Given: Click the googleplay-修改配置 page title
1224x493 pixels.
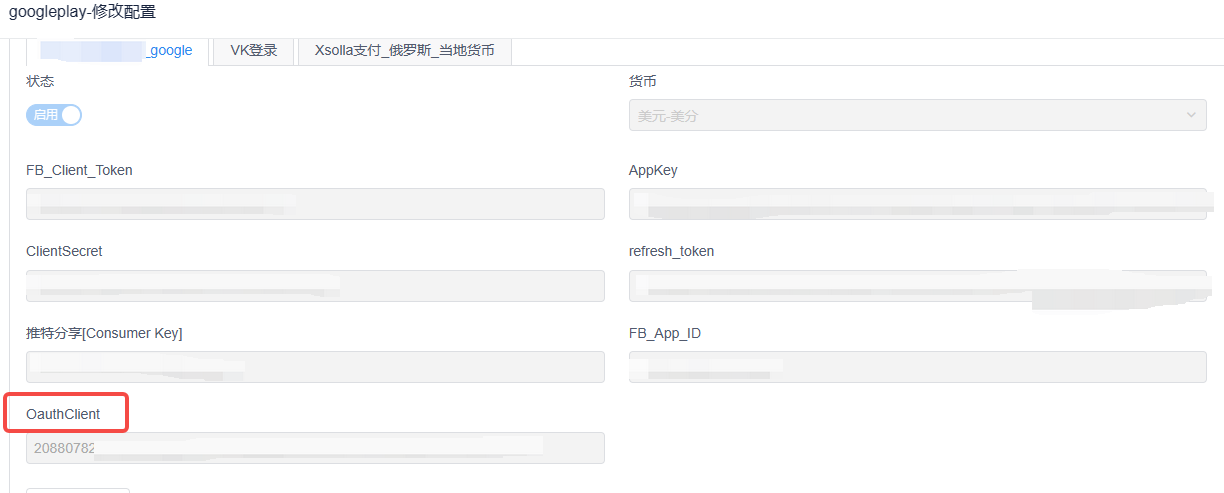Looking at the screenshot, I should click(82, 13).
